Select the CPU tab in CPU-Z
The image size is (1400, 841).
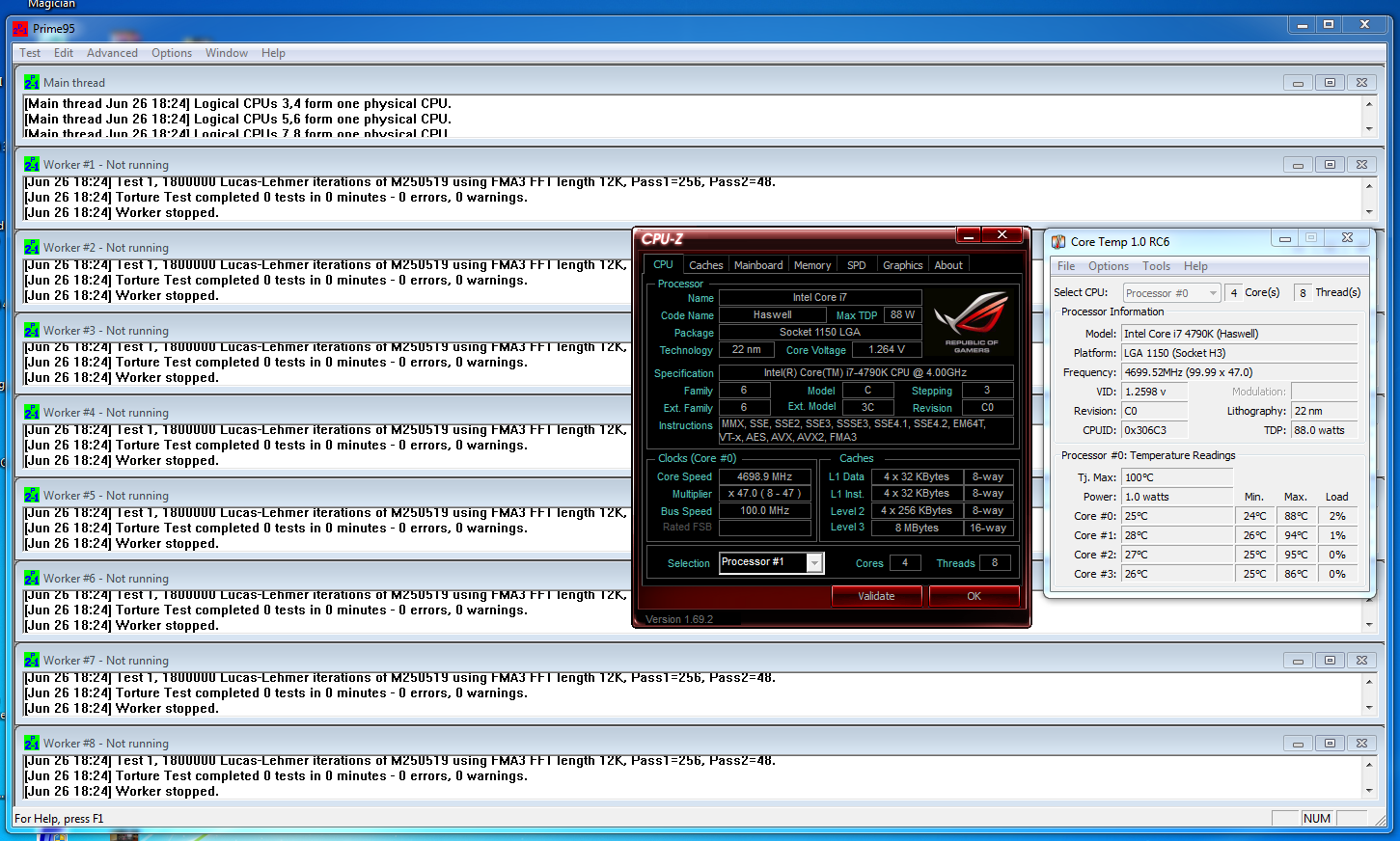[663, 264]
